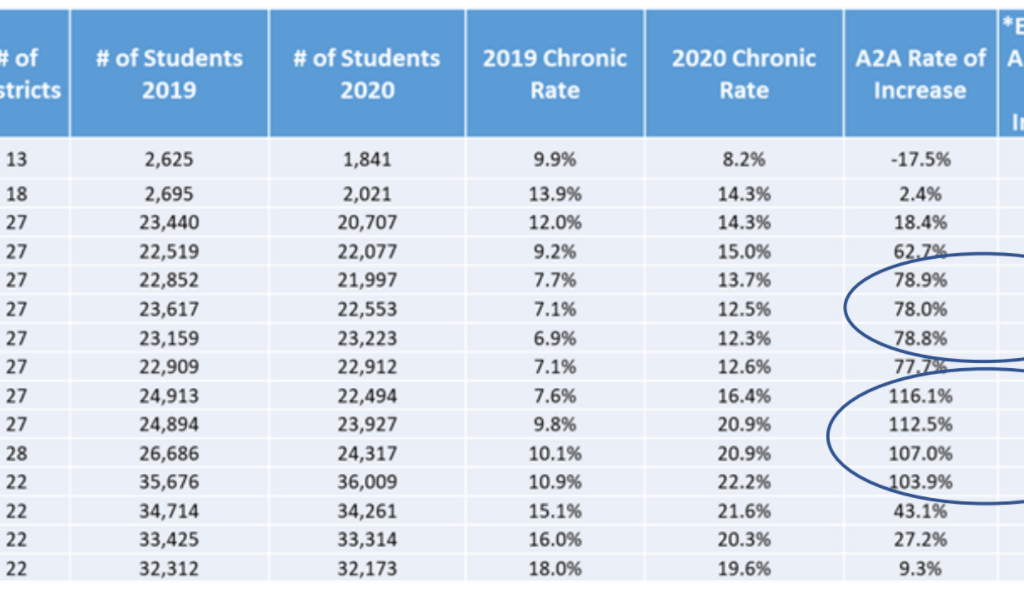The width and height of the screenshot is (1024, 590).
Task: Click the 112.5% increase cell
Action: [920, 425]
